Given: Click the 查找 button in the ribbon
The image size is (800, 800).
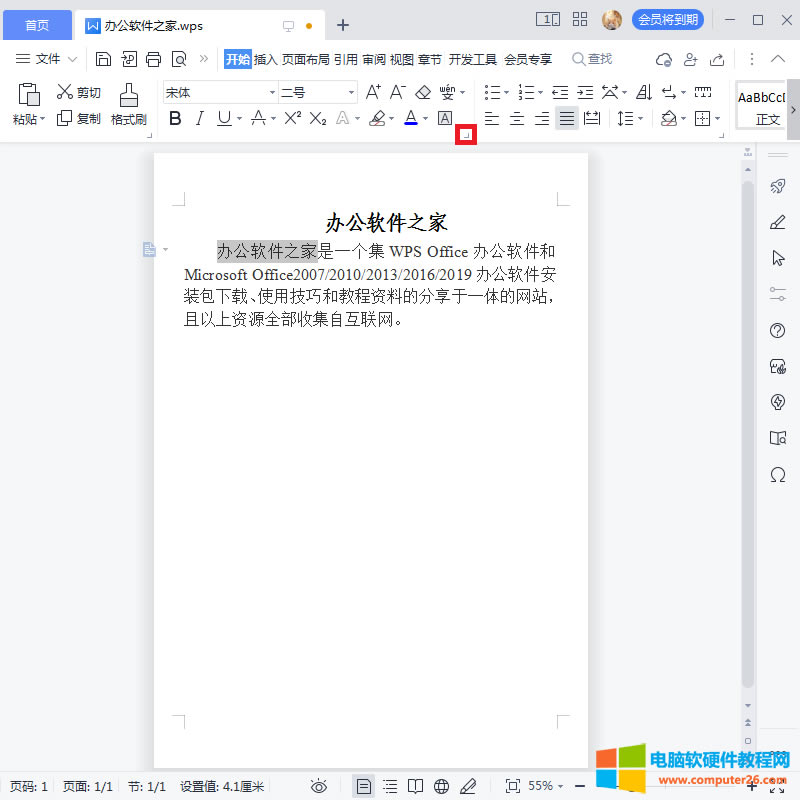Looking at the screenshot, I should coord(592,59).
